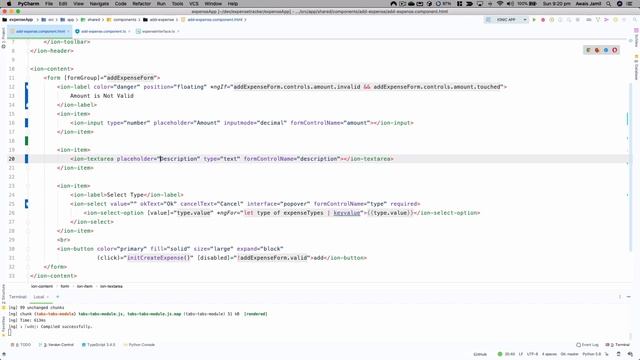Open terminal panel settings options icon
The height and width of the screenshot is (360, 640).
click(x=620, y=297)
